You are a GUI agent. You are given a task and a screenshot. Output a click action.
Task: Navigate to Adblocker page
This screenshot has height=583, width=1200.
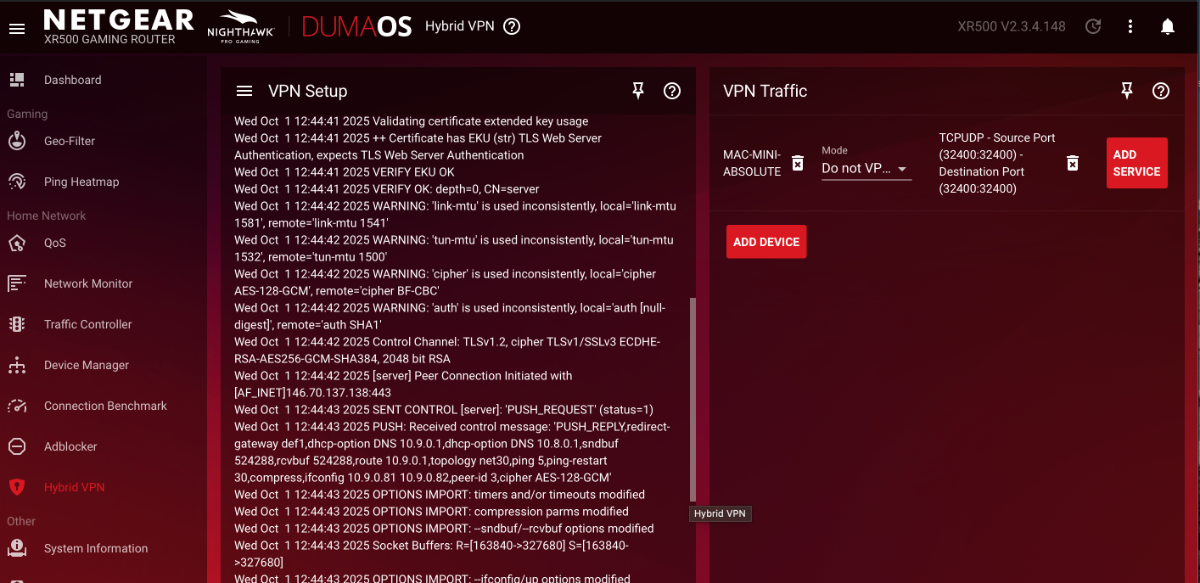pos(70,447)
